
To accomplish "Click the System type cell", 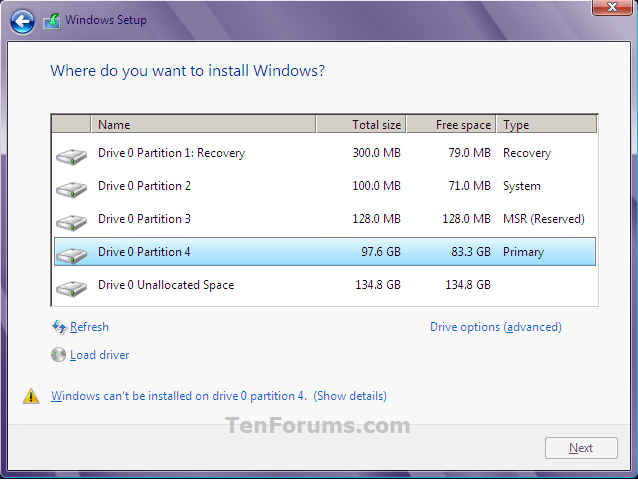I will (x=522, y=186).
